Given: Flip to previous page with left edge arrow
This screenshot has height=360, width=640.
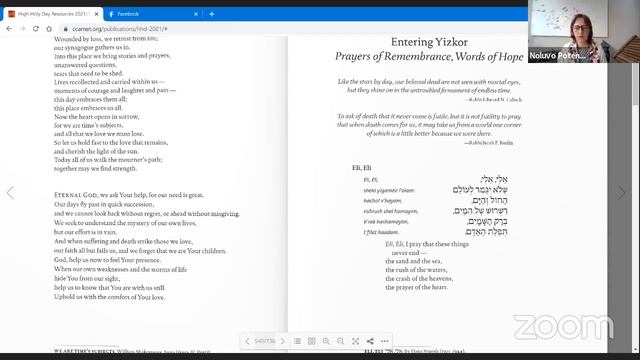Looking at the screenshot, I should (10, 193).
